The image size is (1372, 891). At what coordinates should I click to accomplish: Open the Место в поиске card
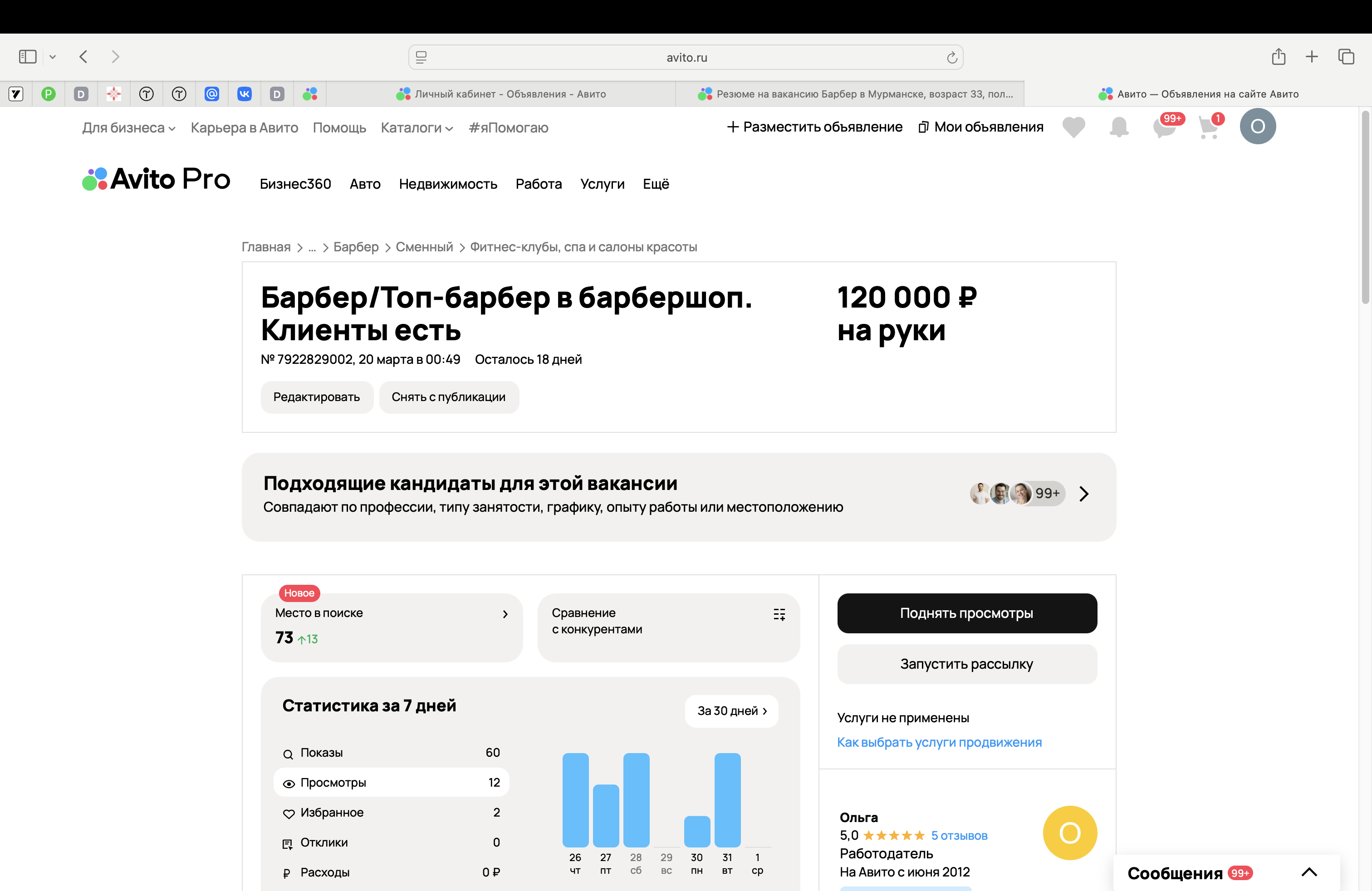click(x=392, y=627)
